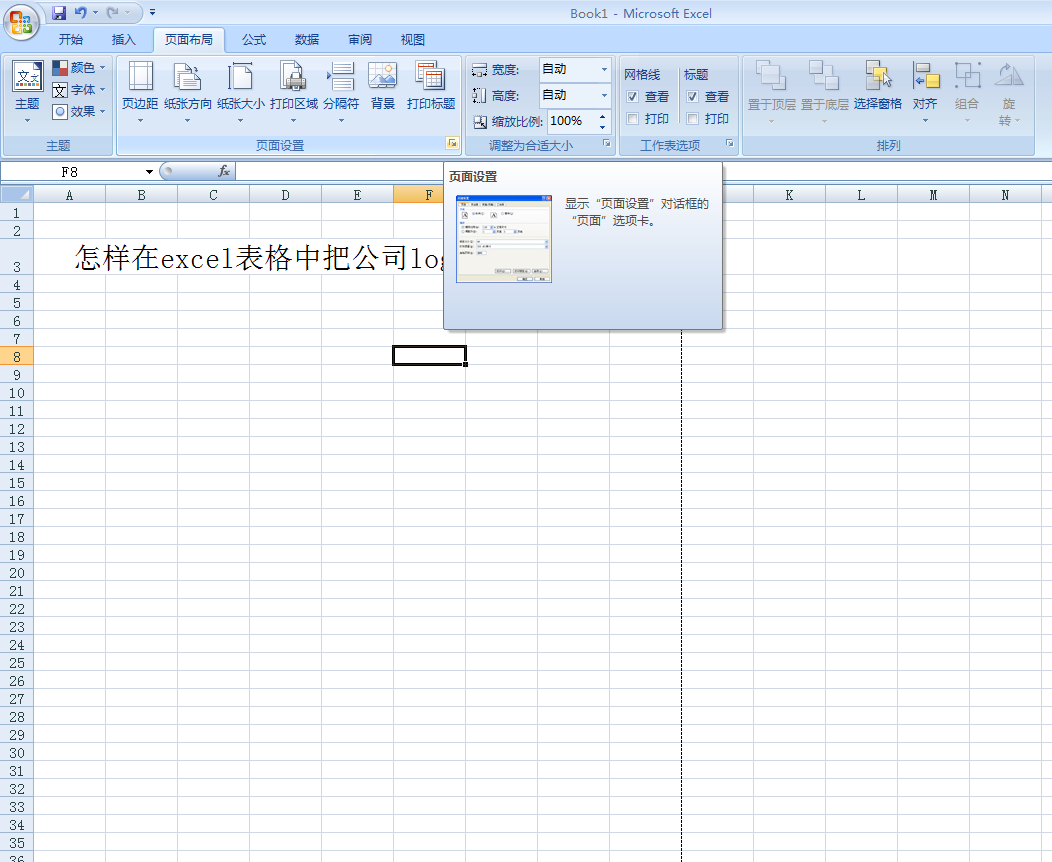Click the 纸张方向 orientation icon
The width and height of the screenshot is (1052, 862).
click(187, 76)
